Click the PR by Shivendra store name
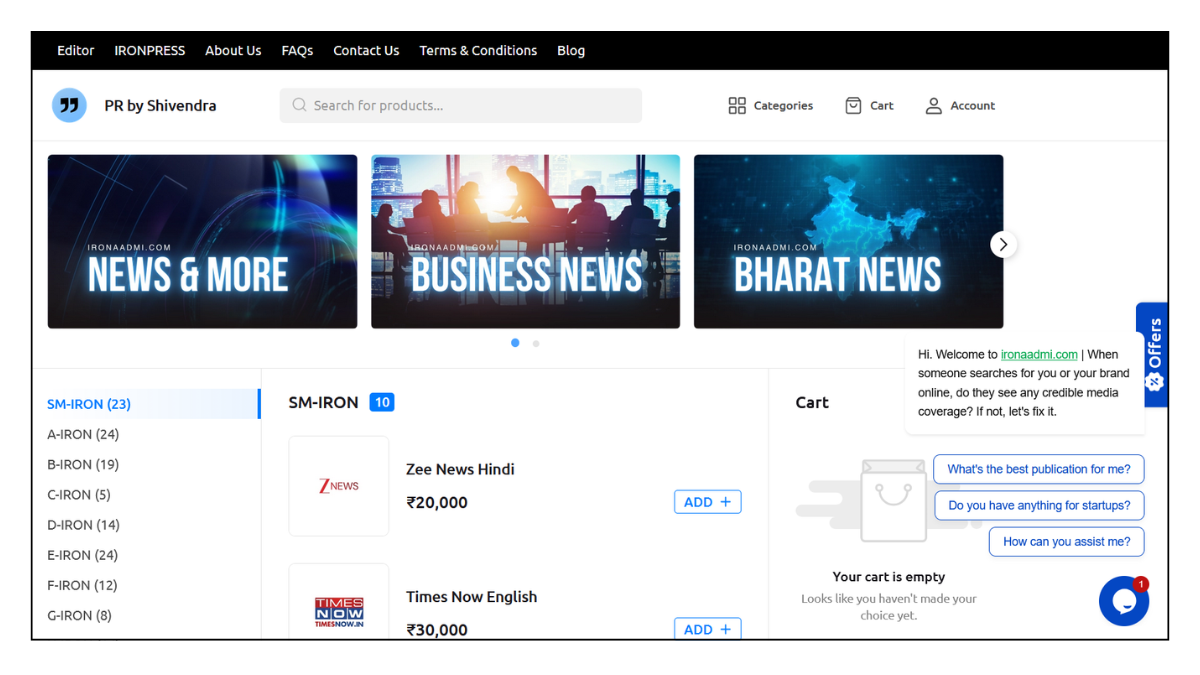Image resolution: width=1200 pixels, height=675 pixels. [160, 105]
